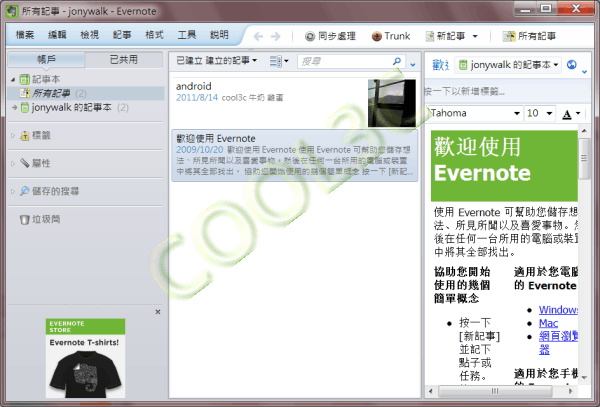Image resolution: width=600 pixels, height=407 pixels.
Task: Open the 已建立 sort order dropdown
Action: pos(217,60)
